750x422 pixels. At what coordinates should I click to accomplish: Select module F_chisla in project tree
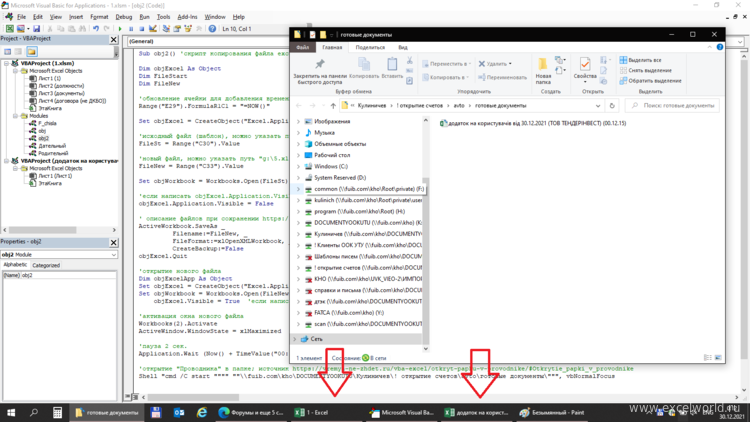coord(47,123)
